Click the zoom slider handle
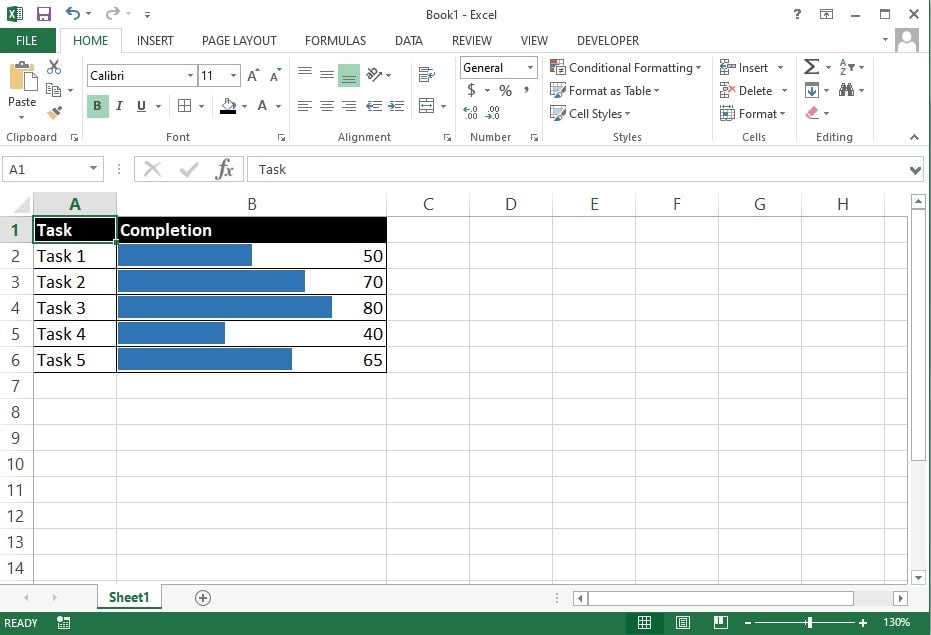The width and height of the screenshot is (931, 635). click(x=809, y=623)
